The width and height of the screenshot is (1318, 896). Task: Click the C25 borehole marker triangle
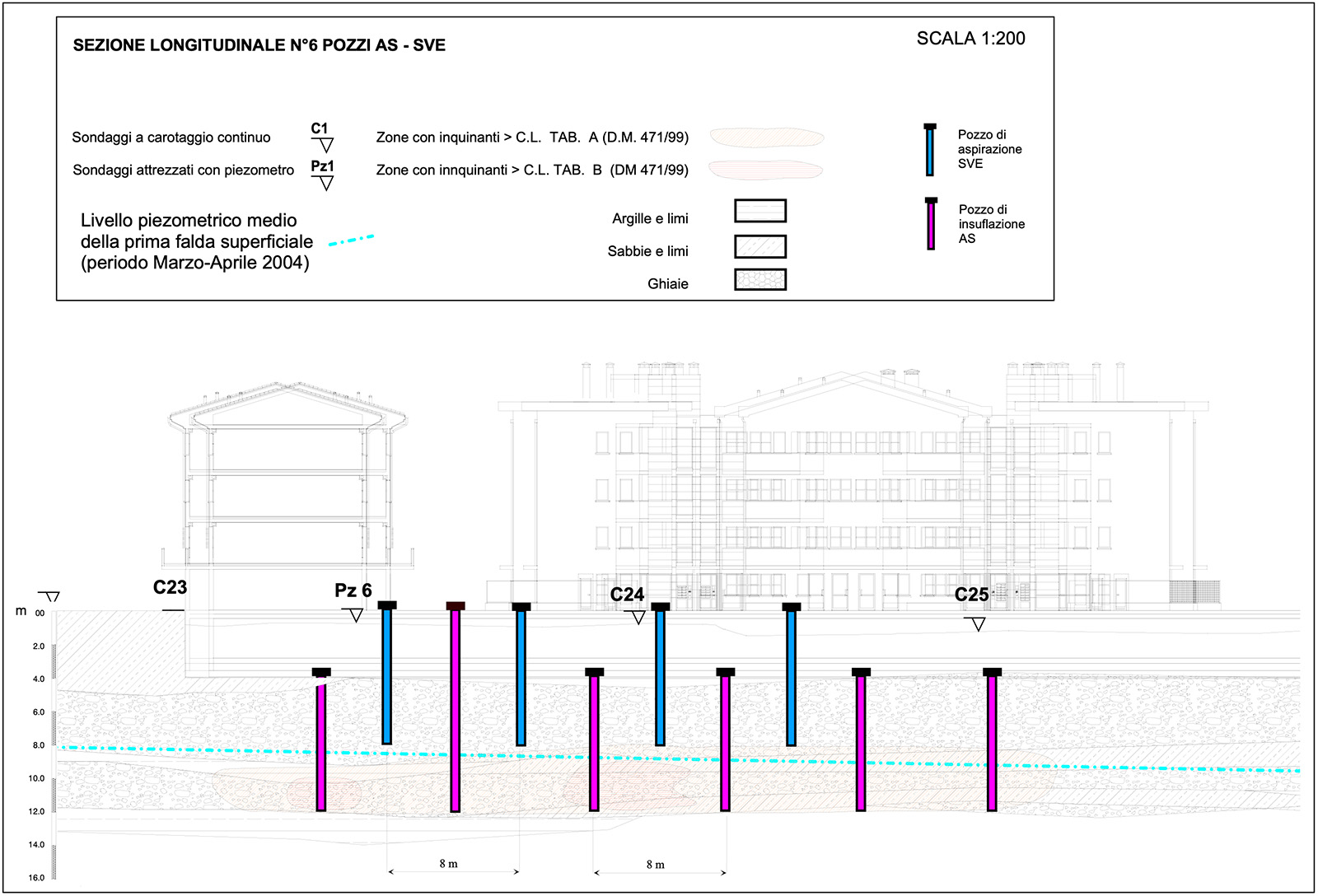click(x=977, y=624)
